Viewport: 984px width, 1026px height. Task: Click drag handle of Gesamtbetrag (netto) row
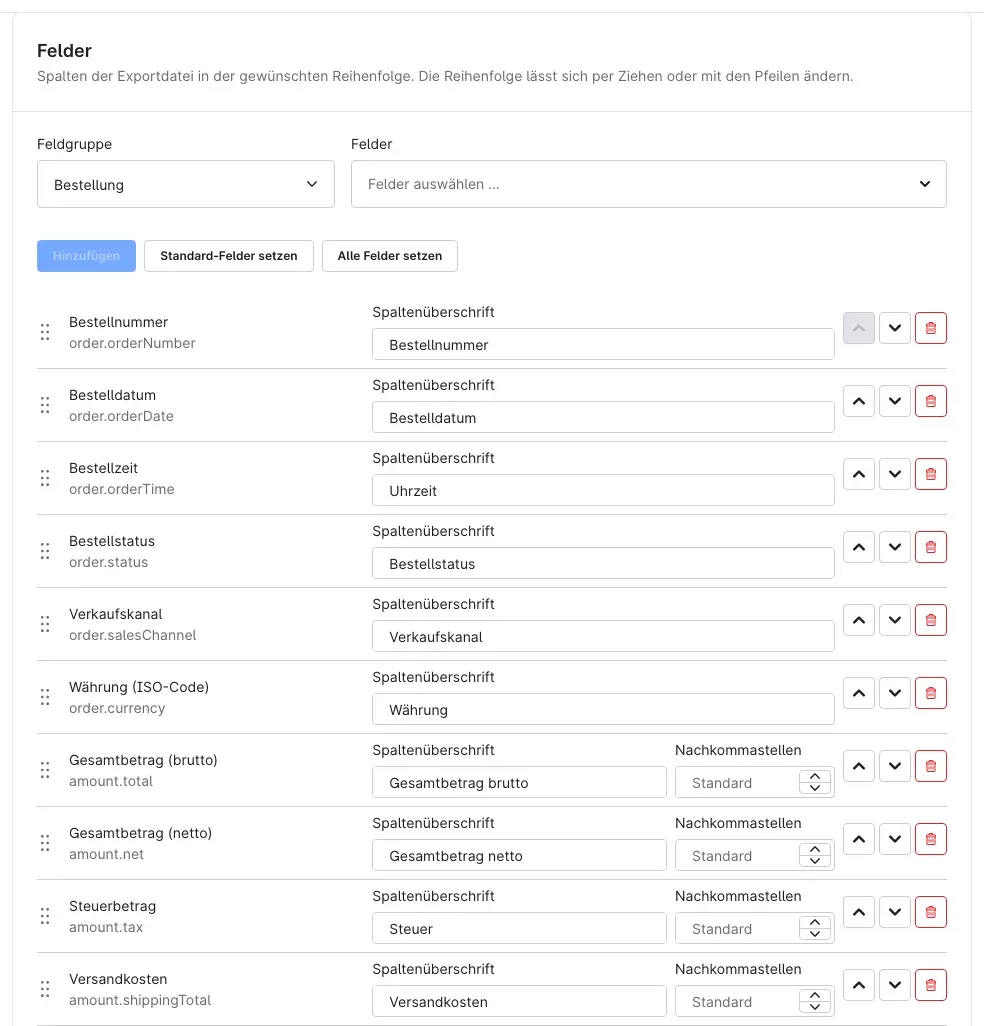pos(44,843)
